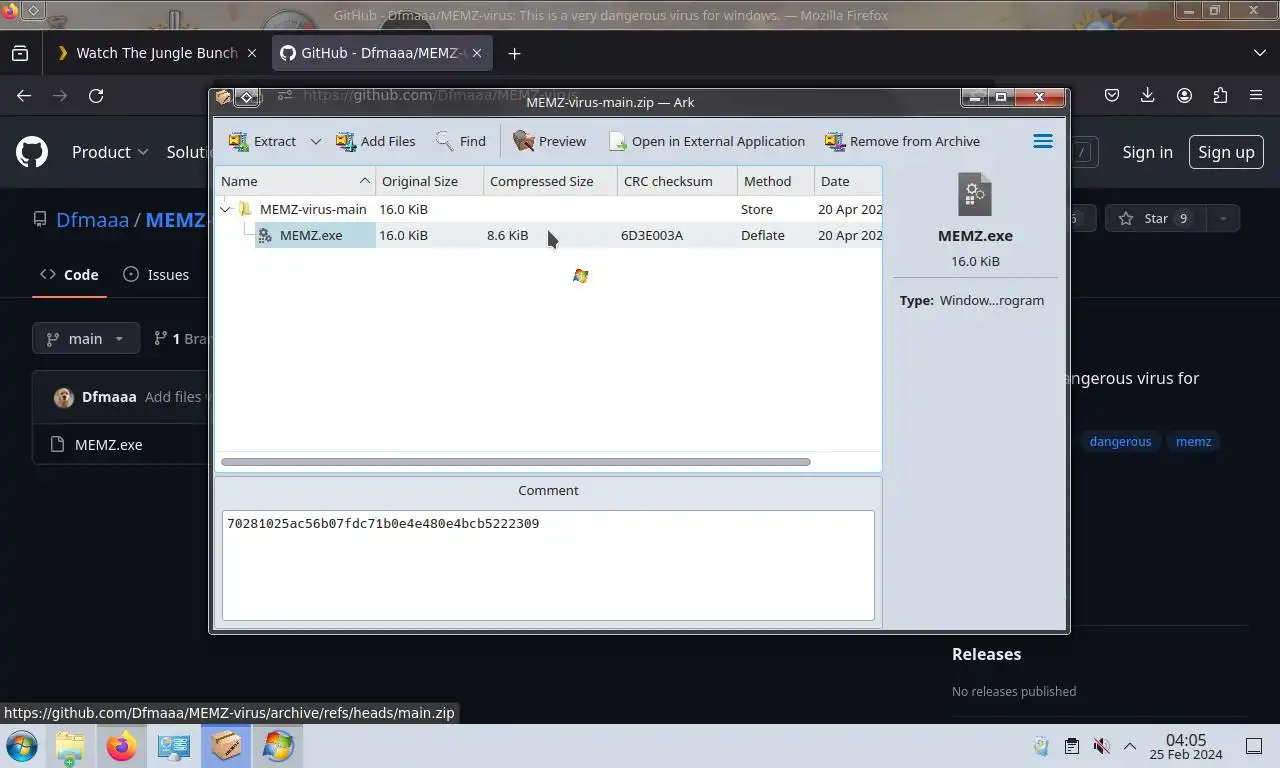Close the GitHub Dfmaaa/MEMZ tab
The width and height of the screenshot is (1280, 768).
click(x=479, y=53)
